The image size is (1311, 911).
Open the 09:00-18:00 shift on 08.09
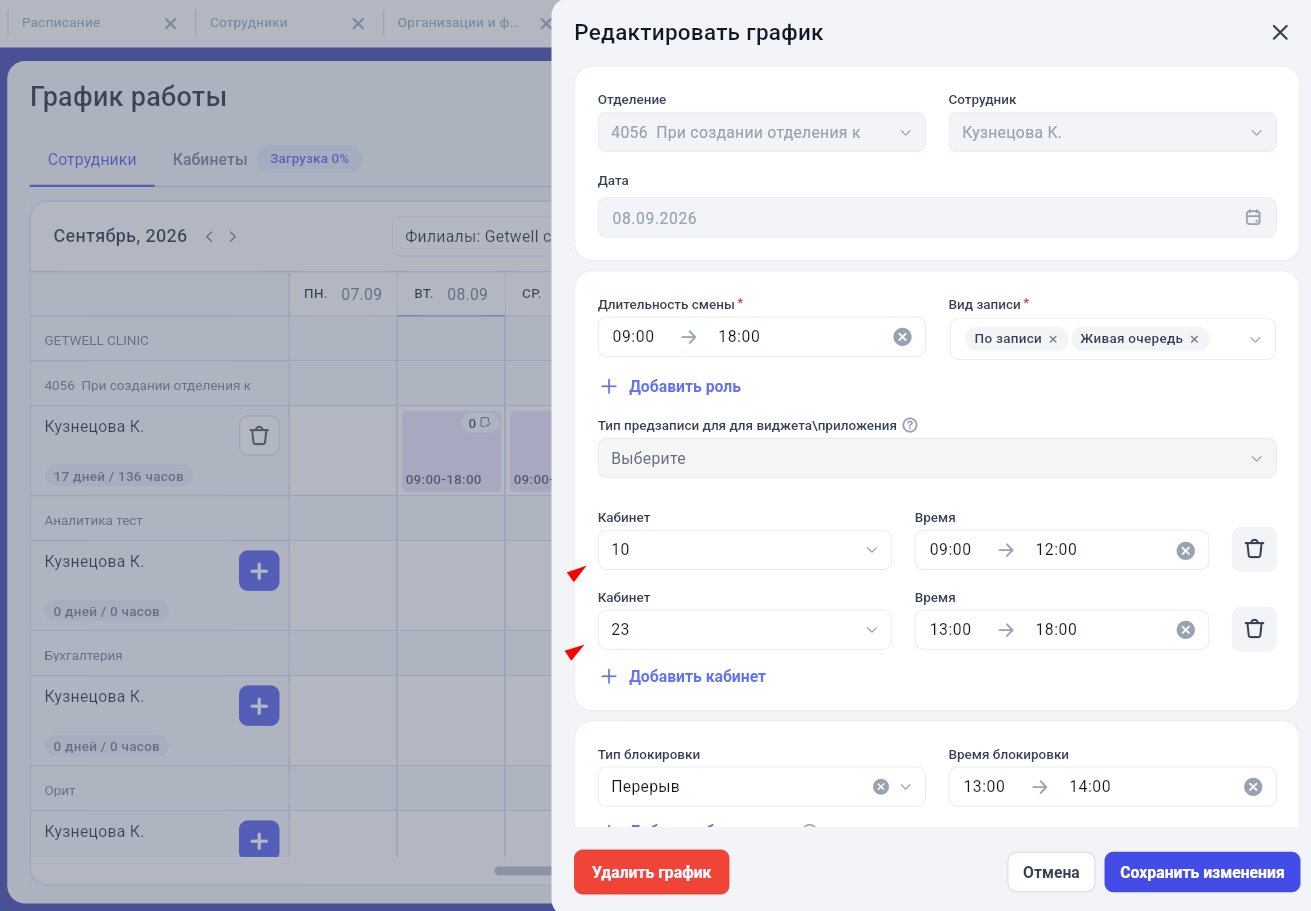pos(451,451)
